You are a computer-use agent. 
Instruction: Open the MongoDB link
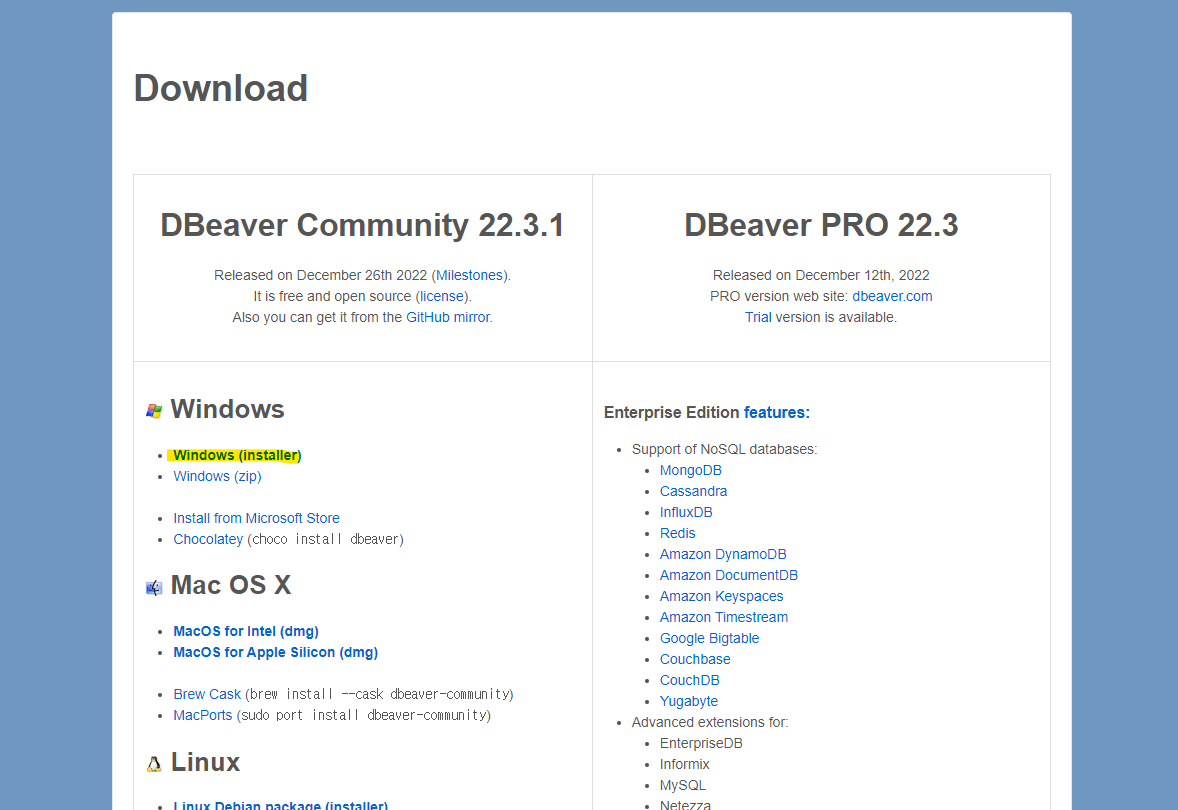pos(690,470)
